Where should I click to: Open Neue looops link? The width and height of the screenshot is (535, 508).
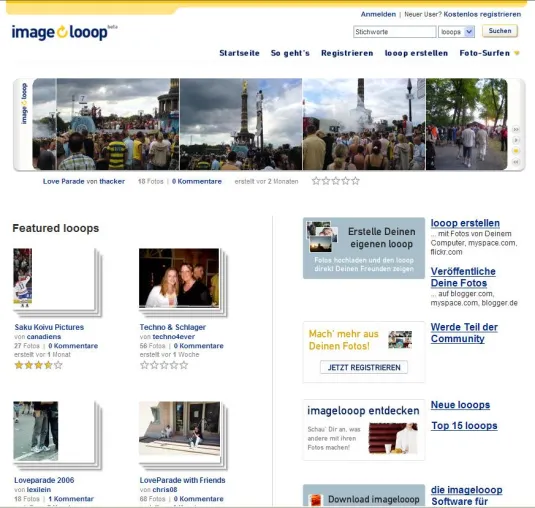[x=460, y=405]
